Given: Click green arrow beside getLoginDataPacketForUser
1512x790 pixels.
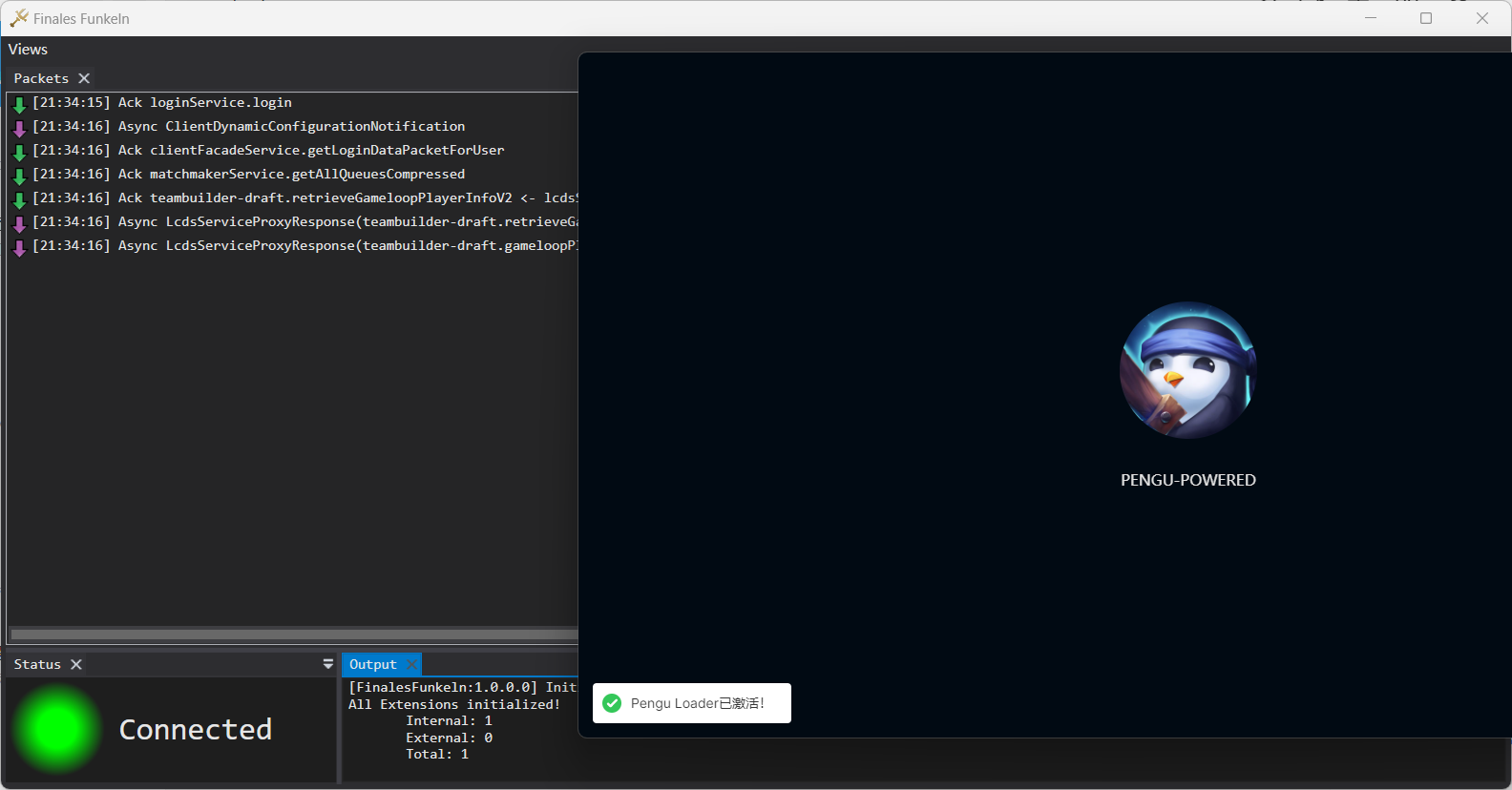Looking at the screenshot, I should point(19,153).
